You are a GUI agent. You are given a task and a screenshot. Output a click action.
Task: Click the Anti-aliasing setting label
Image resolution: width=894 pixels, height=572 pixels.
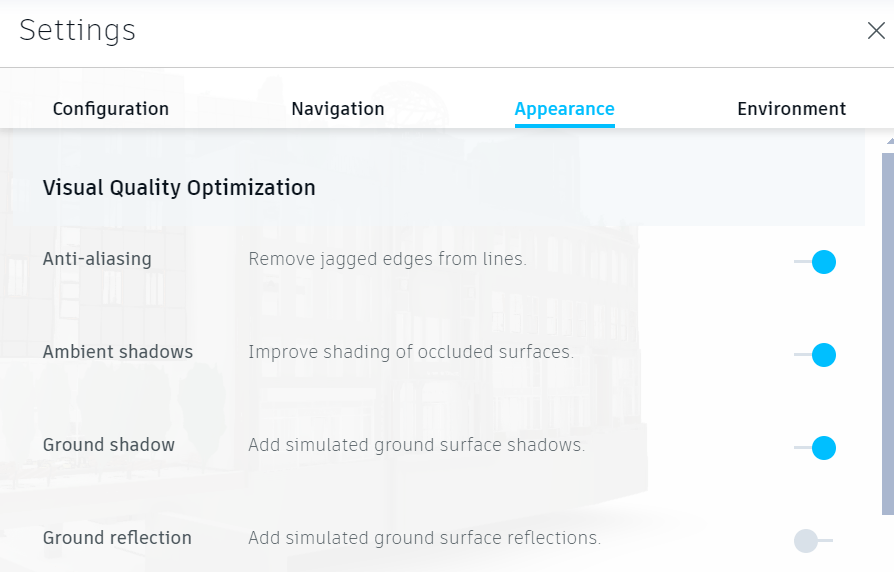click(97, 259)
